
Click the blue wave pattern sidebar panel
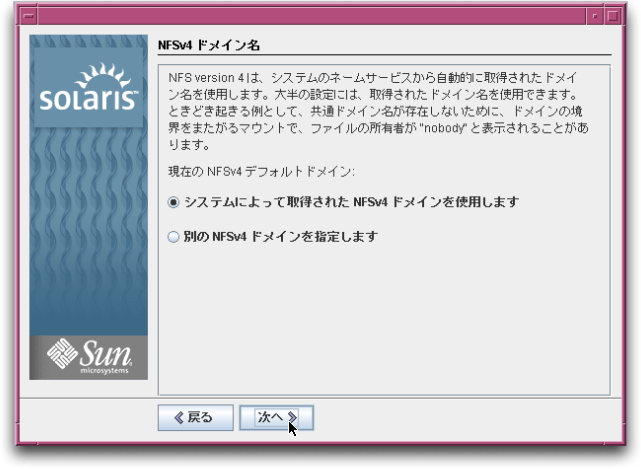pos(89,231)
